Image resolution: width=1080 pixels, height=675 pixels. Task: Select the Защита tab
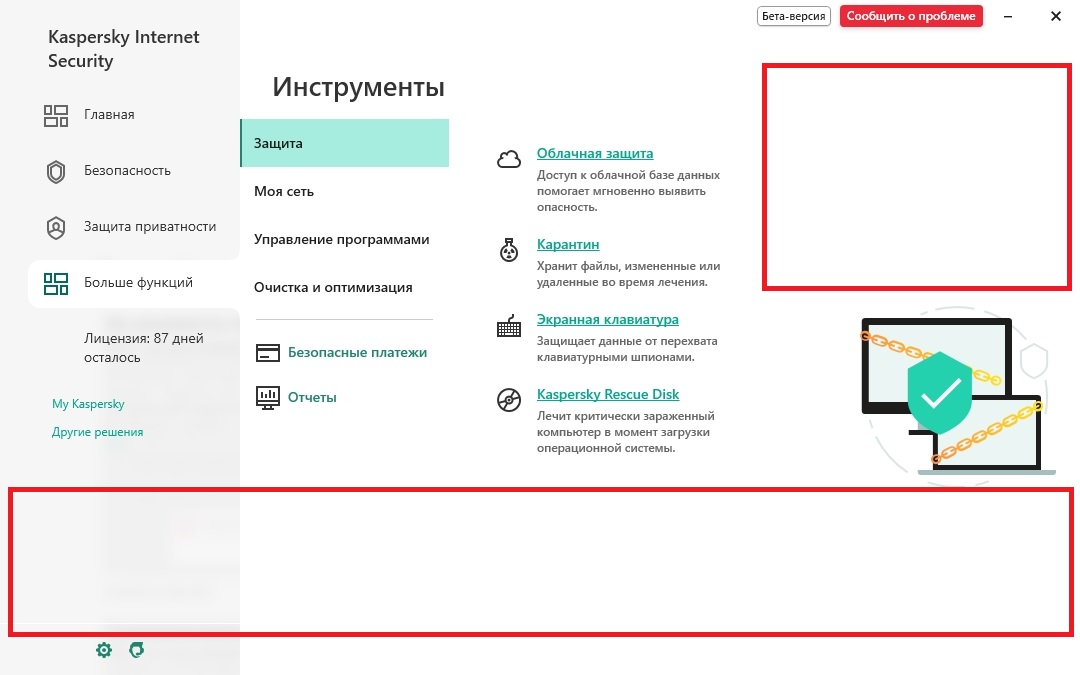[x=344, y=143]
